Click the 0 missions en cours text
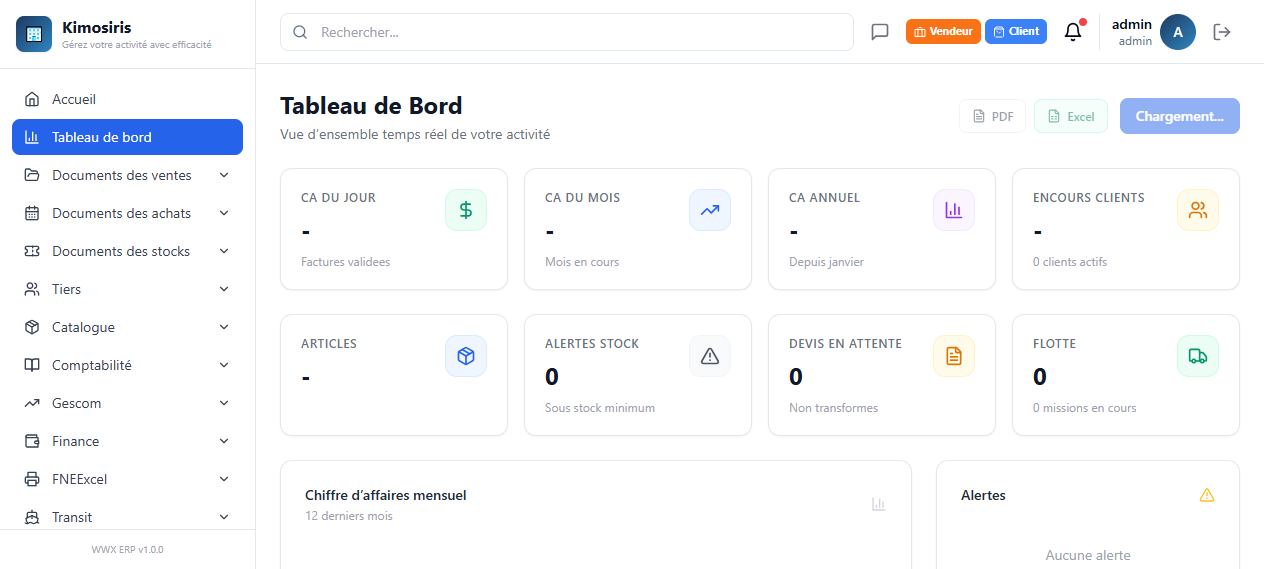 pos(1085,408)
